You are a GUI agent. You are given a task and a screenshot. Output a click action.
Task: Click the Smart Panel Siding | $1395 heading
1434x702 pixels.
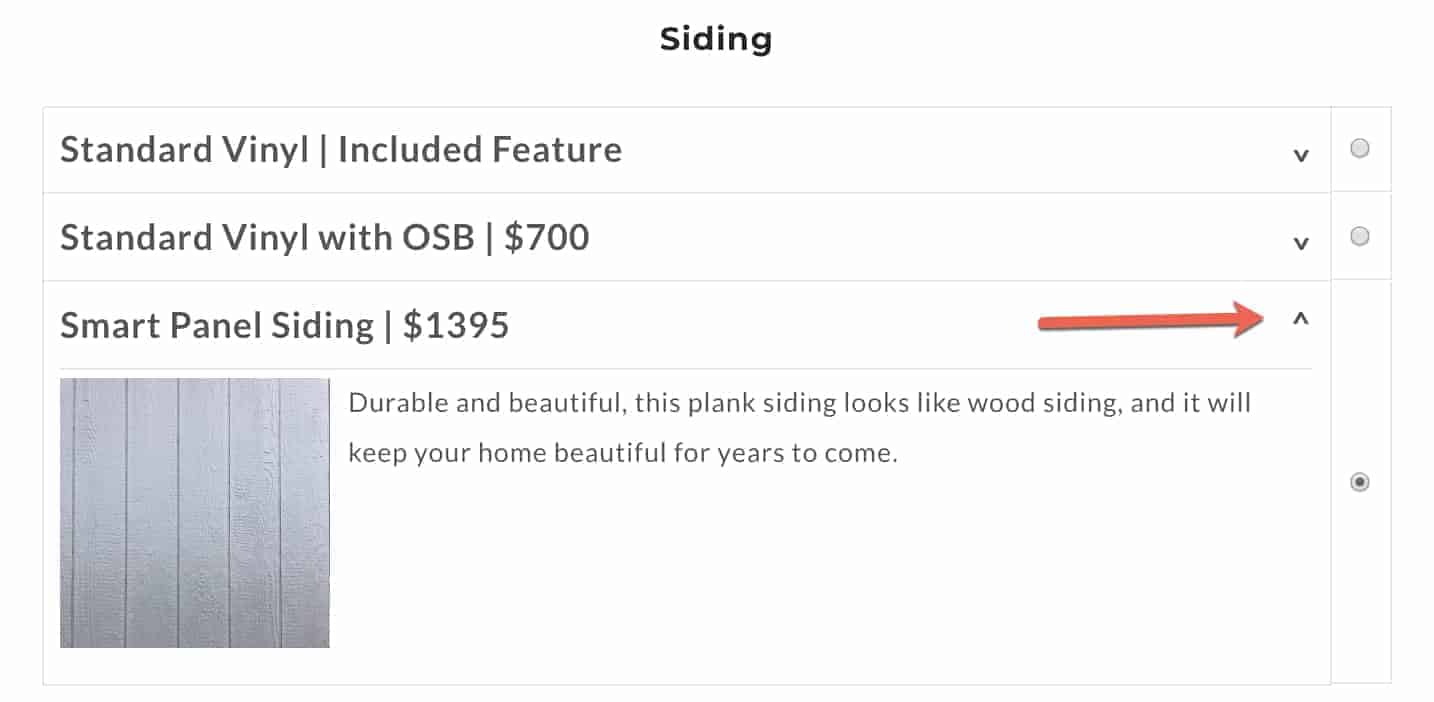click(285, 325)
